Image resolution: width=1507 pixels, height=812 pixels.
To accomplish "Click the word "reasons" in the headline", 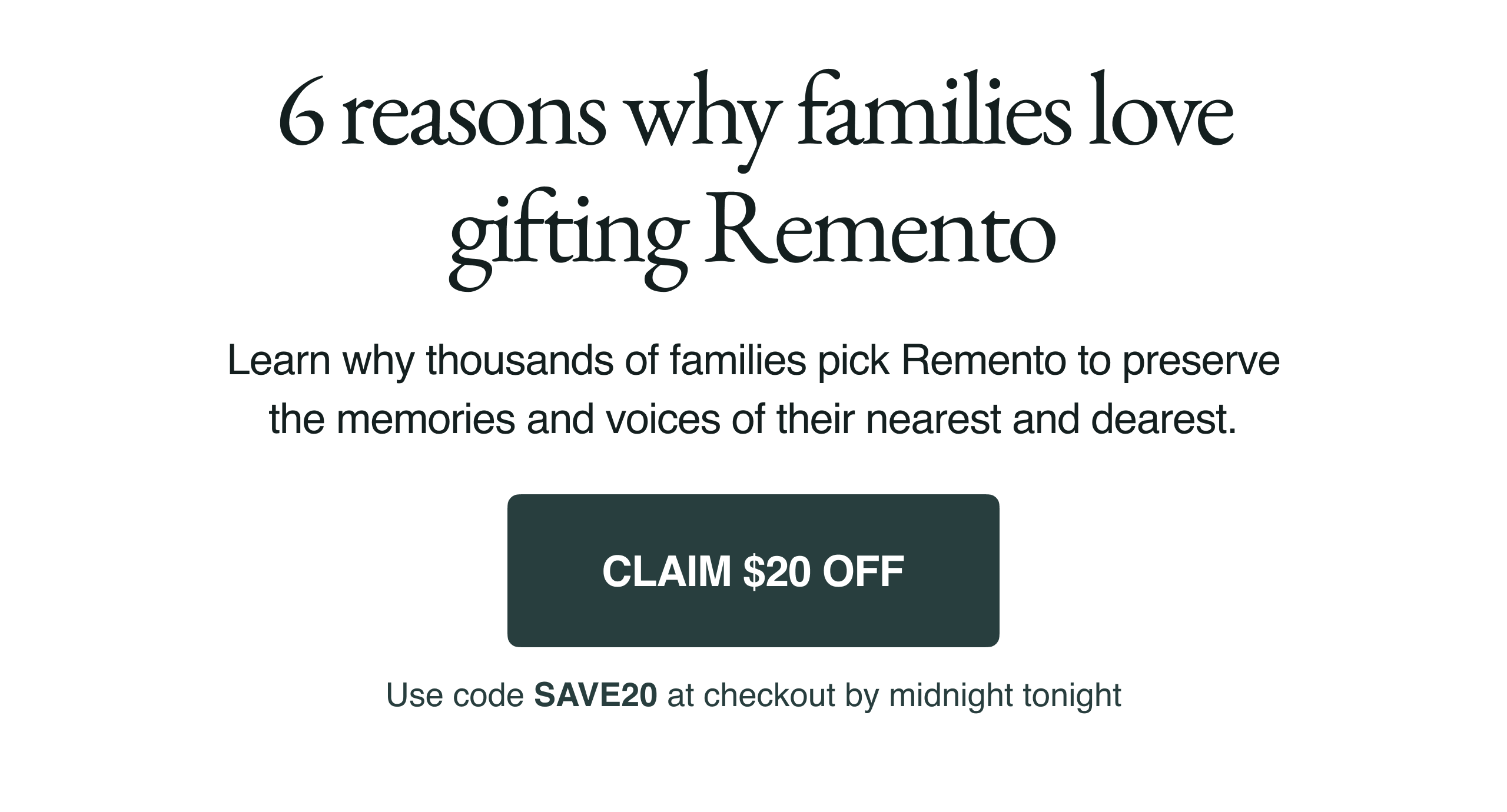I will (x=474, y=119).
